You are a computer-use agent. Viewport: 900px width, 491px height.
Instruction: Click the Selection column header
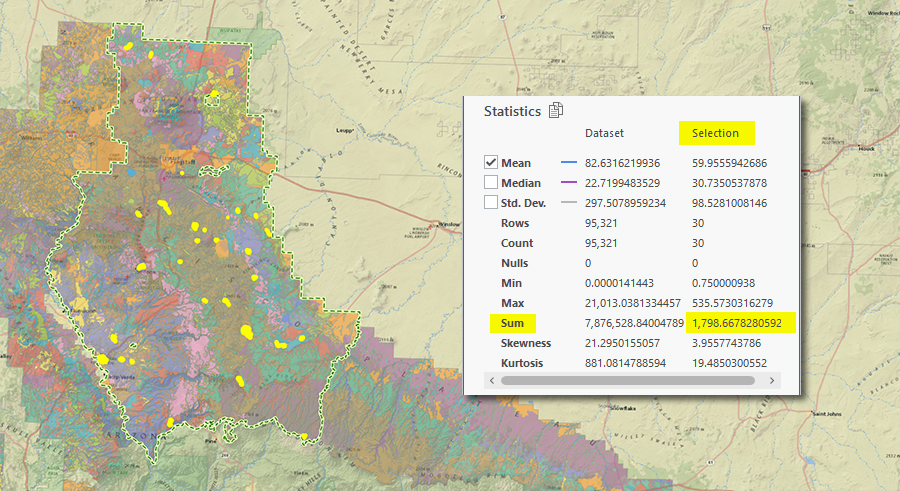[715, 133]
